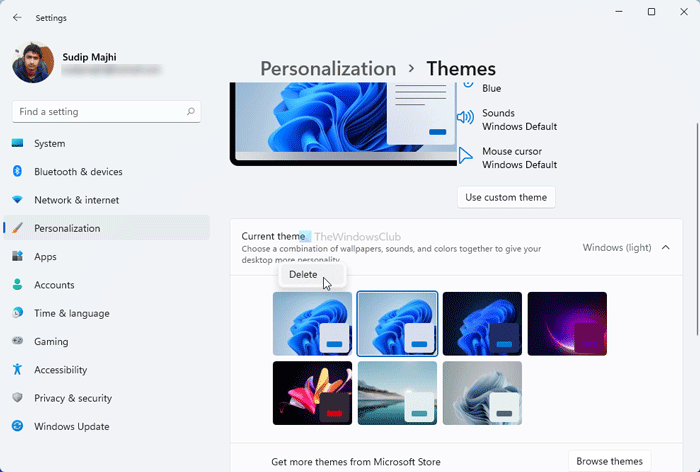Open Bluetooth & devices via its icon

[x=17, y=171]
